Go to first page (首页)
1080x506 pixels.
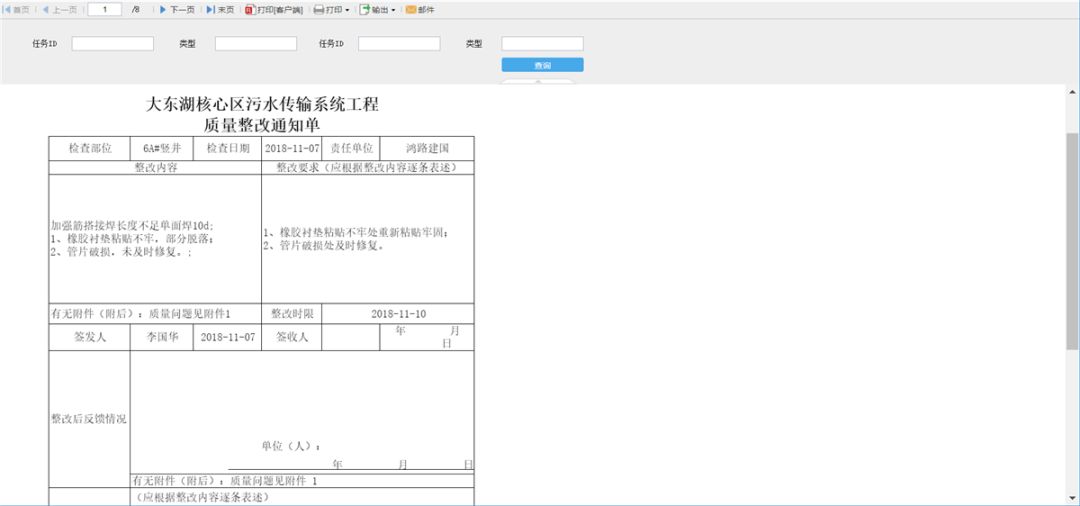coord(17,10)
